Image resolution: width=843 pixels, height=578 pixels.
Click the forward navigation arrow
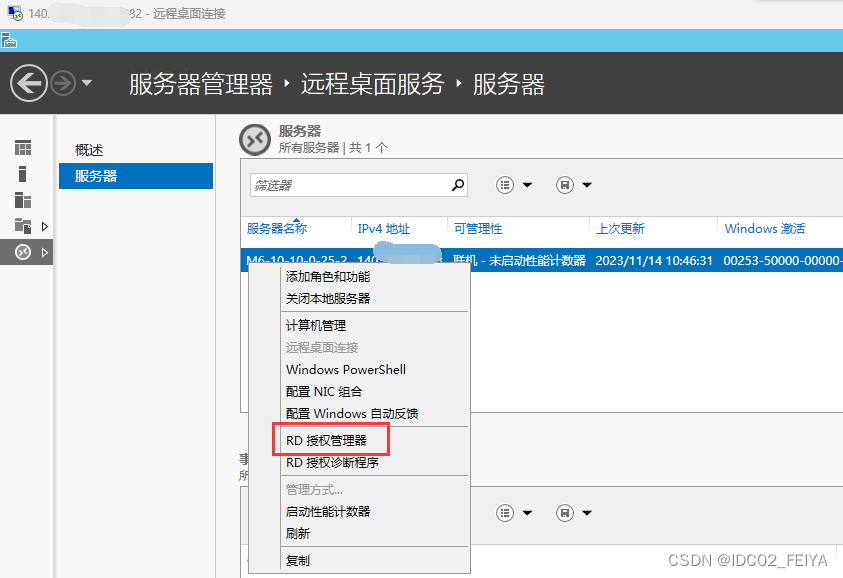coord(63,83)
